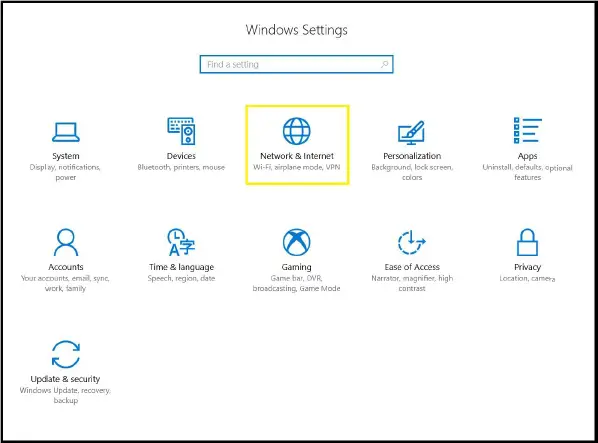Image resolution: width=598 pixels, height=443 pixels.
Task: Focus the Find a setting field
Action: coord(296,64)
